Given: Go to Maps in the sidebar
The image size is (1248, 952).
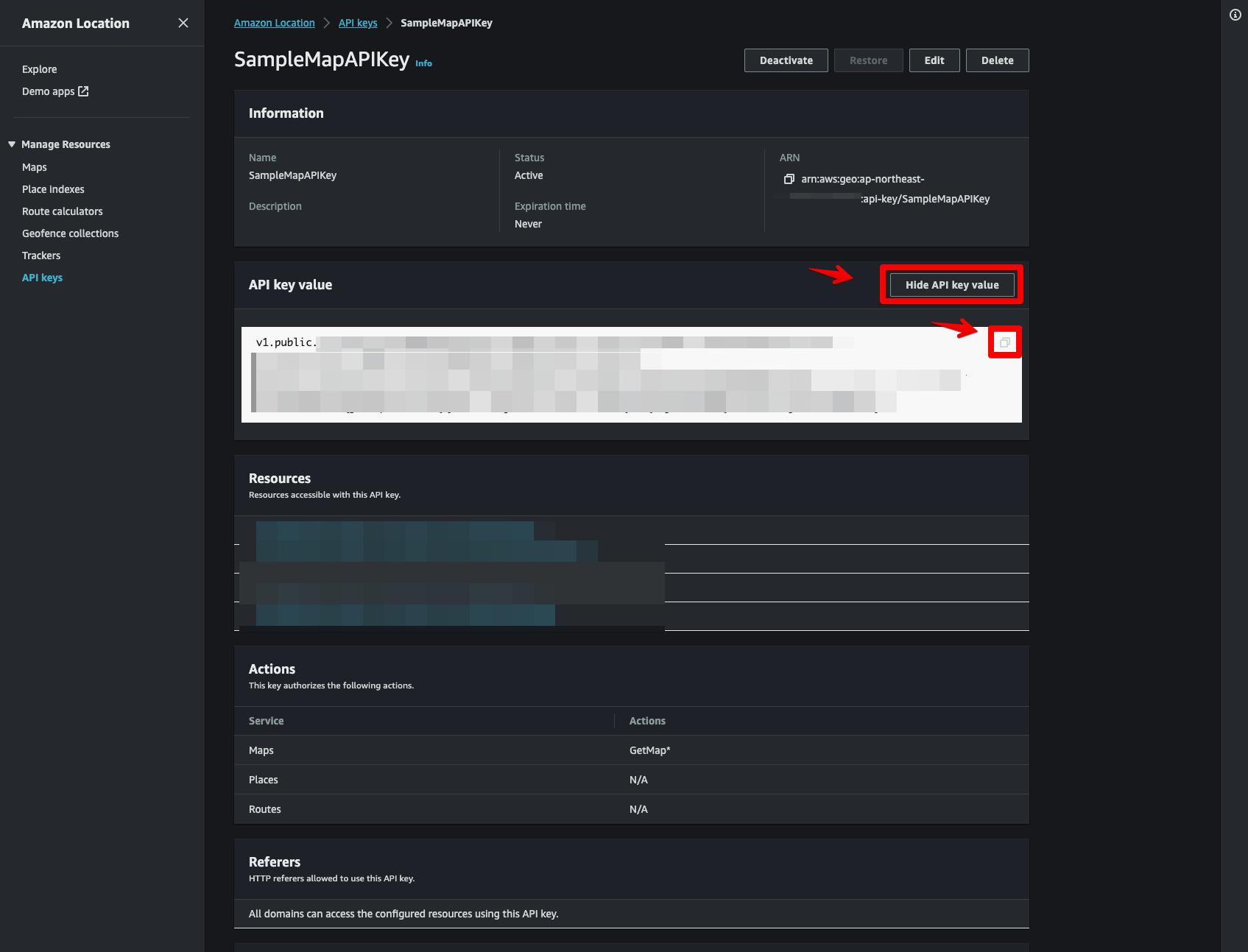Looking at the screenshot, I should pos(35,167).
